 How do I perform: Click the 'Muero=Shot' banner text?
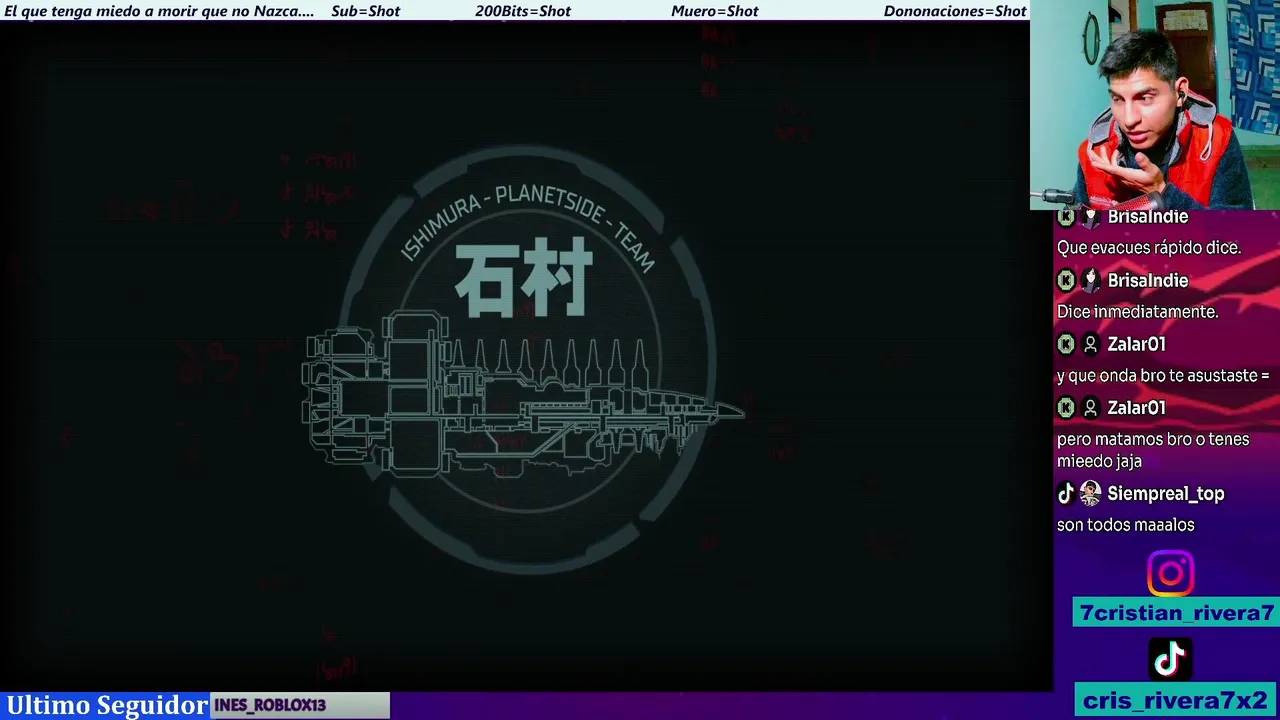coord(715,11)
